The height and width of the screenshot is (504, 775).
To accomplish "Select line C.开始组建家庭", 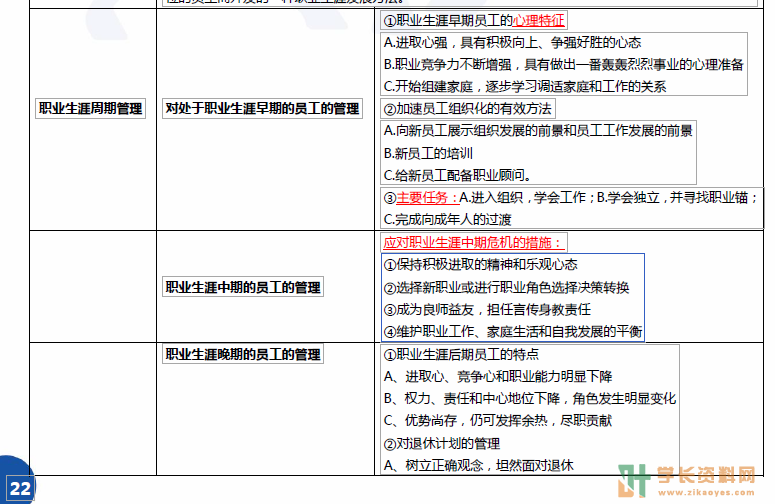I will click(525, 87).
